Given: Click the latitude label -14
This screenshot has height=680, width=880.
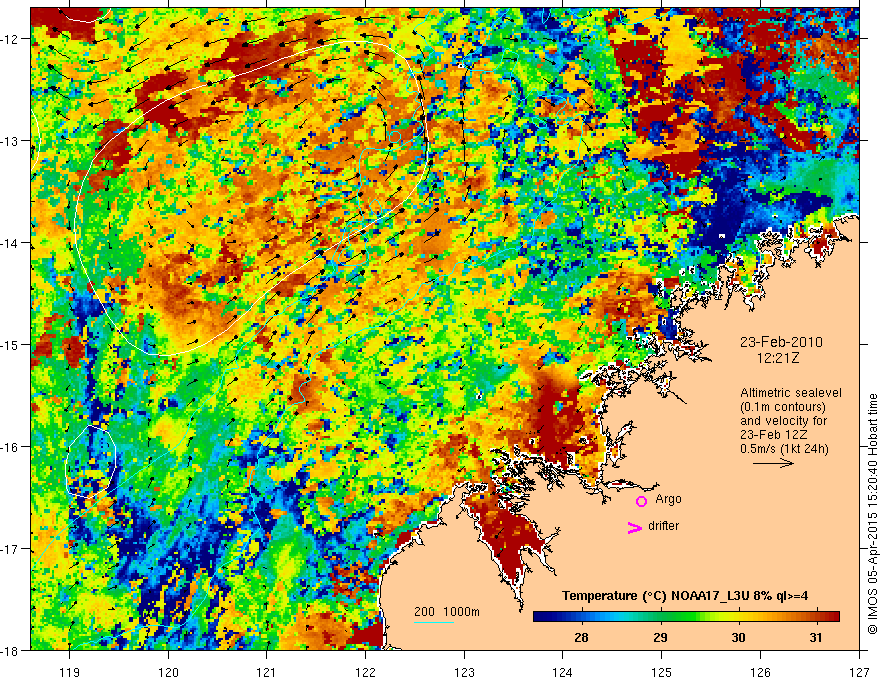Looking at the screenshot, I should pyautogui.click(x=11, y=243).
